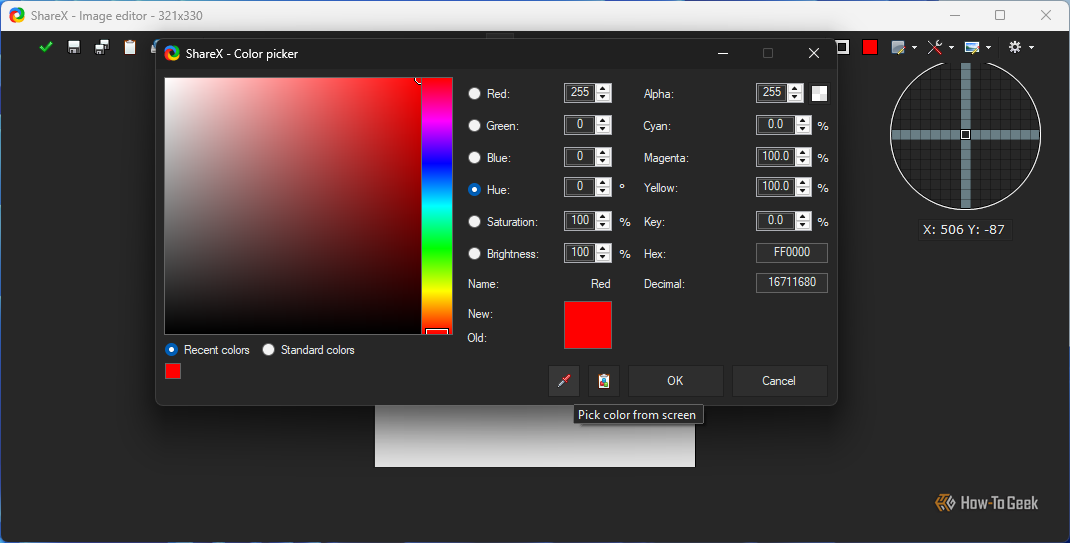Click the Cyan value spinner arrows

click(803, 125)
